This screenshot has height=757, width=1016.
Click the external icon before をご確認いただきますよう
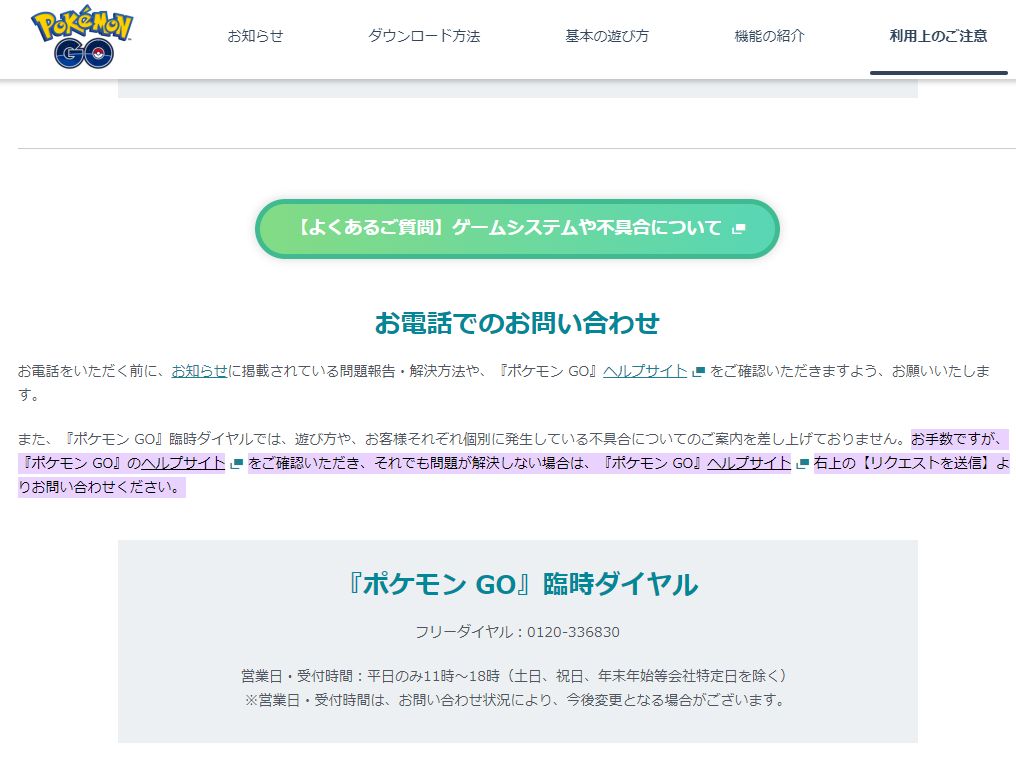(x=699, y=372)
